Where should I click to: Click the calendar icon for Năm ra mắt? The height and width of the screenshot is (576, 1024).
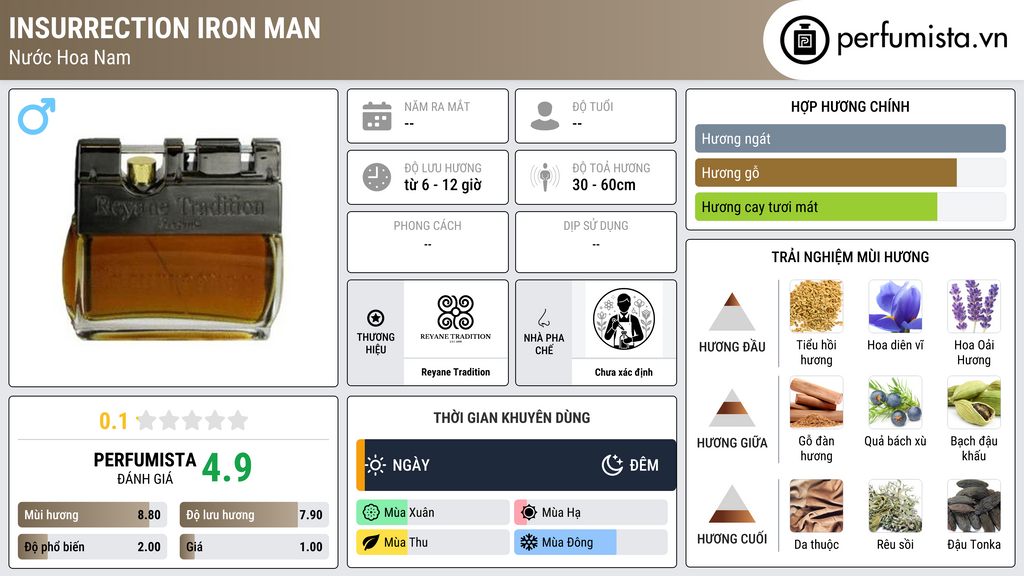pos(377,116)
